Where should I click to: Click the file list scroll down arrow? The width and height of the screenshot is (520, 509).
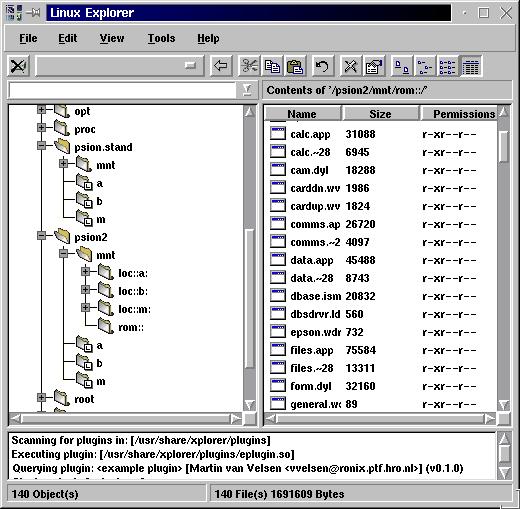coord(504,405)
